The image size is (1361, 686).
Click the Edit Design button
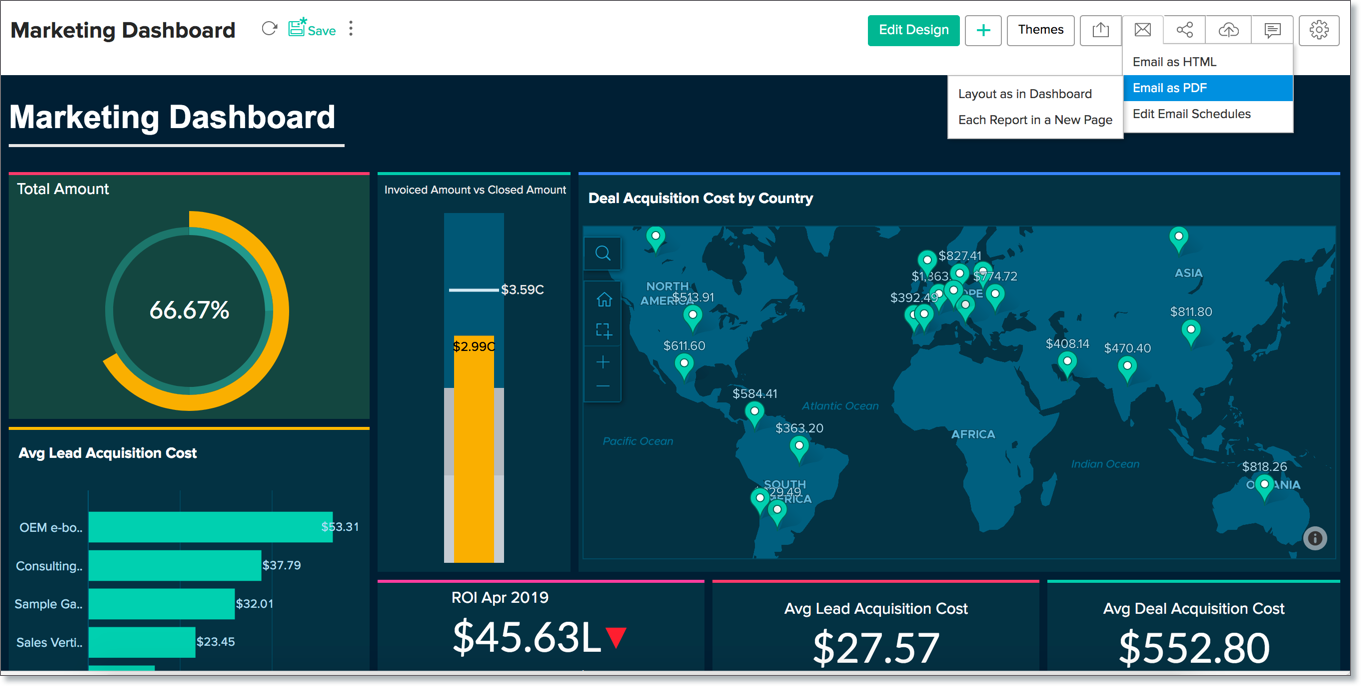point(913,30)
